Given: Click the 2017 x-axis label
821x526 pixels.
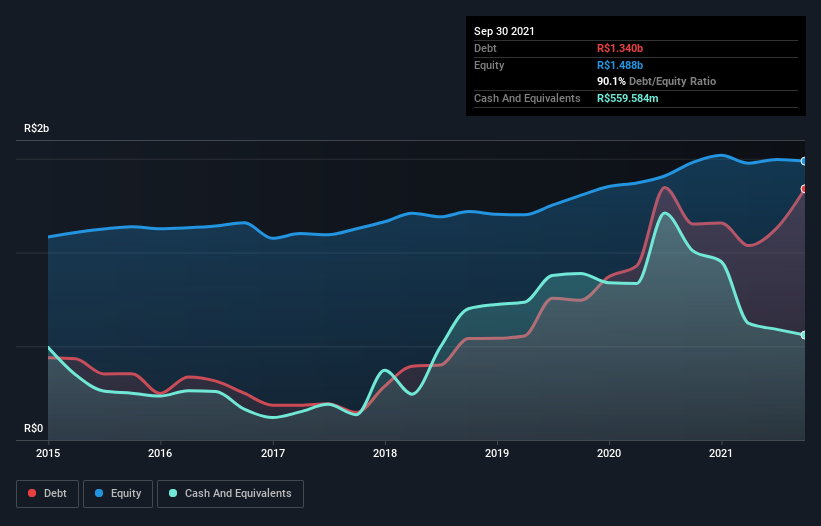Looking at the screenshot, I should click(x=273, y=453).
